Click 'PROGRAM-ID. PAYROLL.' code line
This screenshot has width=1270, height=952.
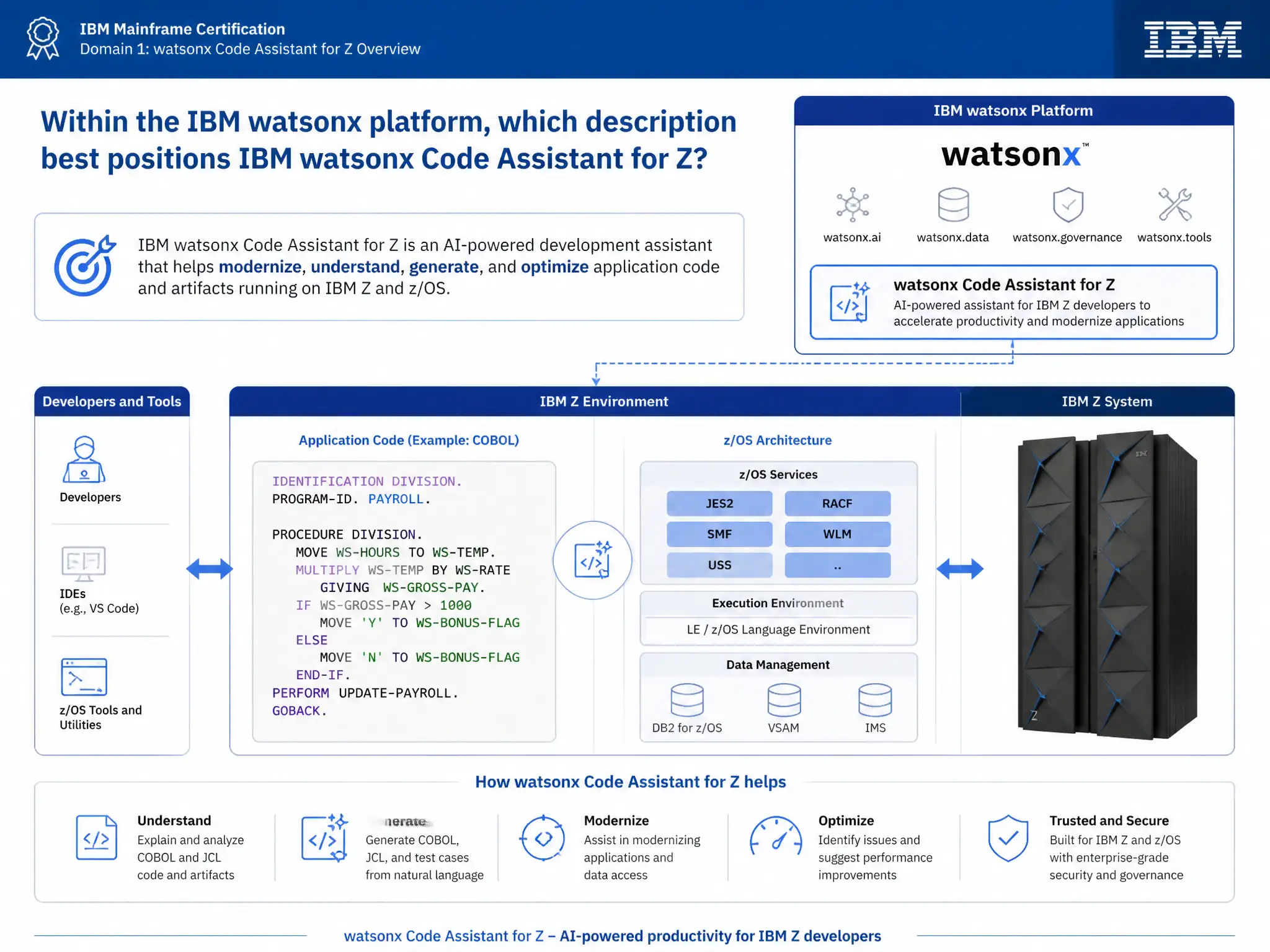[351, 500]
